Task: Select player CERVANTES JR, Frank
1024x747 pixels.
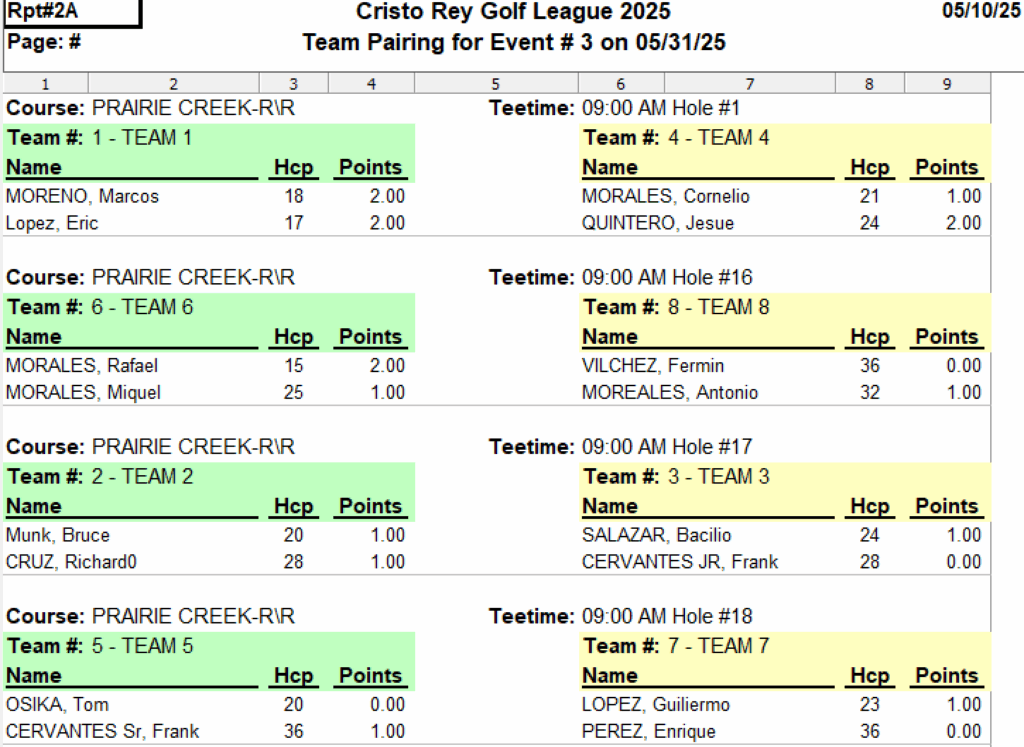Action: (680, 562)
